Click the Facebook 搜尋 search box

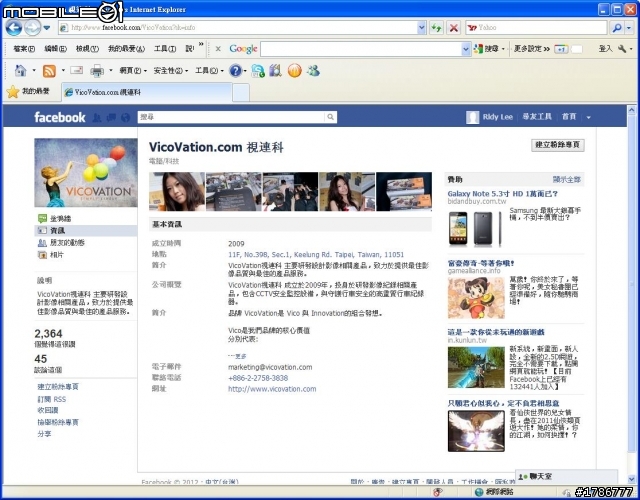tap(231, 117)
